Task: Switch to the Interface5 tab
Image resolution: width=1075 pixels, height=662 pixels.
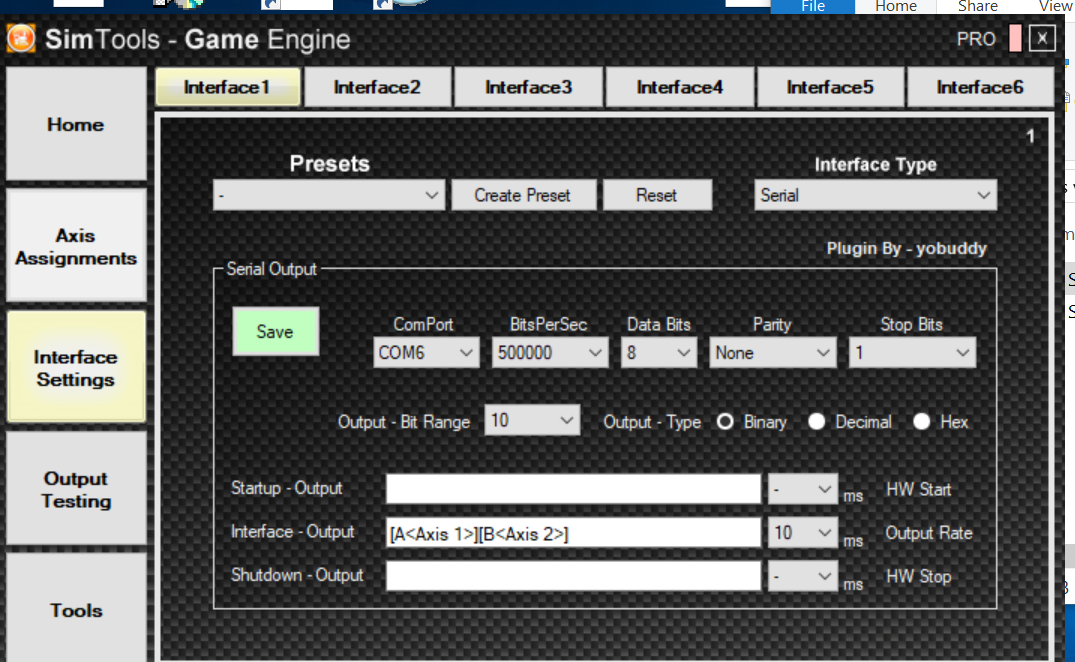Action: click(830, 87)
